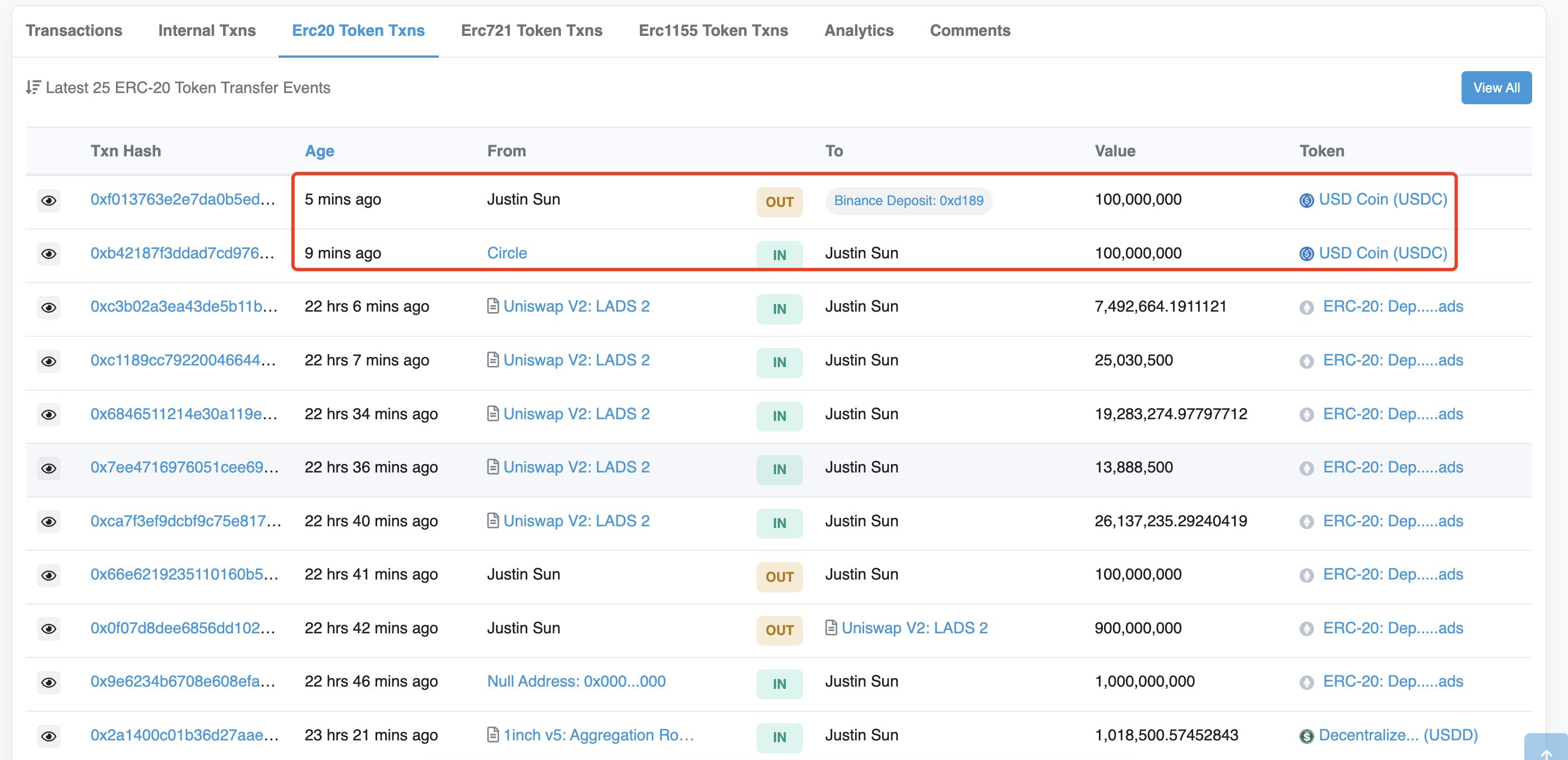Screen dimensions: 1568x760
Task: Click the USDD token icon in bottom row
Action: click(1306, 736)
